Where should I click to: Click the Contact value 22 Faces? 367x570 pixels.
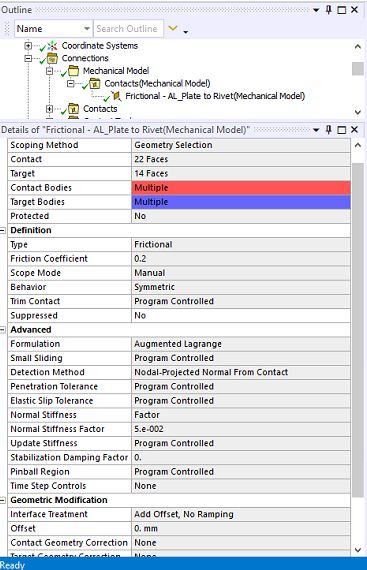pyautogui.click(x=241, y=159)
